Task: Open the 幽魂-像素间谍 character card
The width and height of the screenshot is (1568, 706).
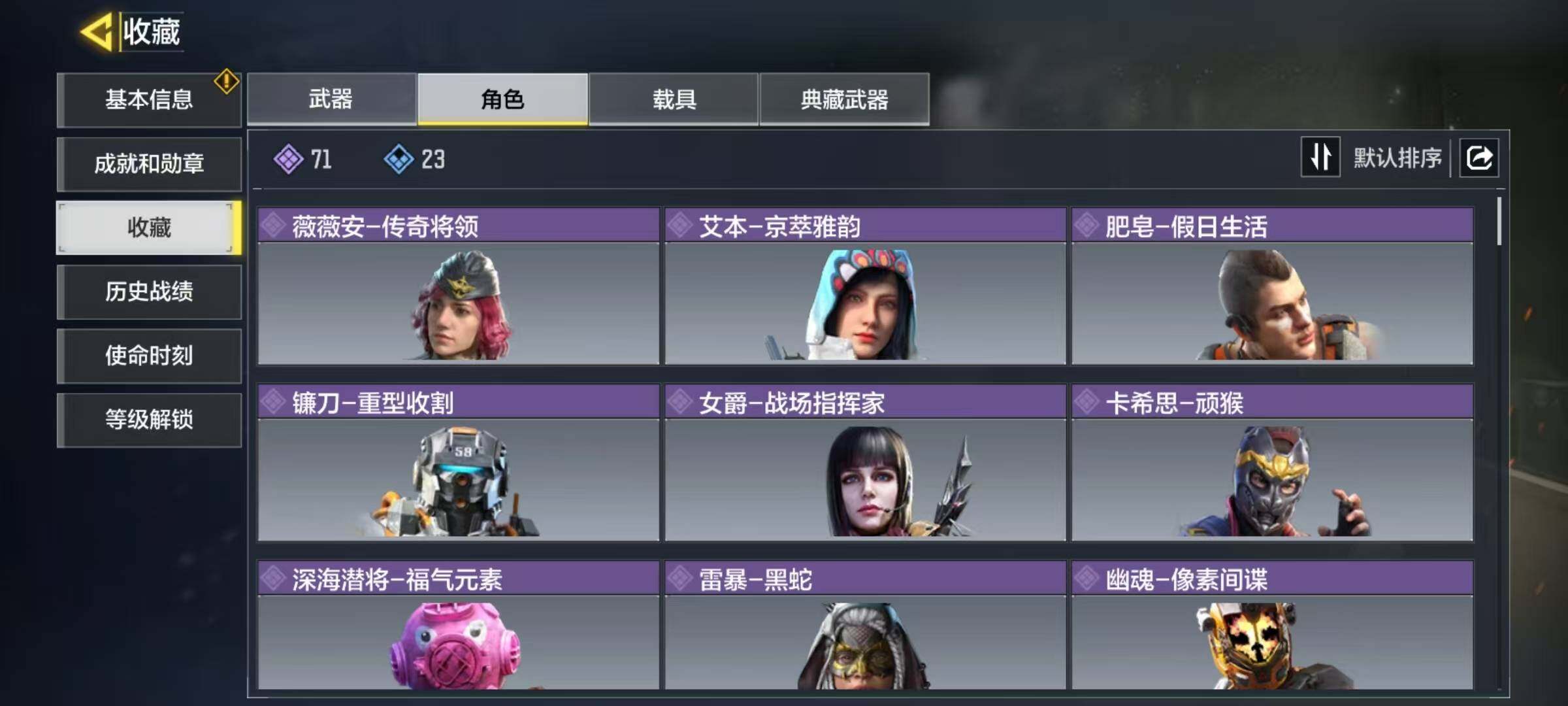Action: pyautogui.click(x=1272, y=625)
